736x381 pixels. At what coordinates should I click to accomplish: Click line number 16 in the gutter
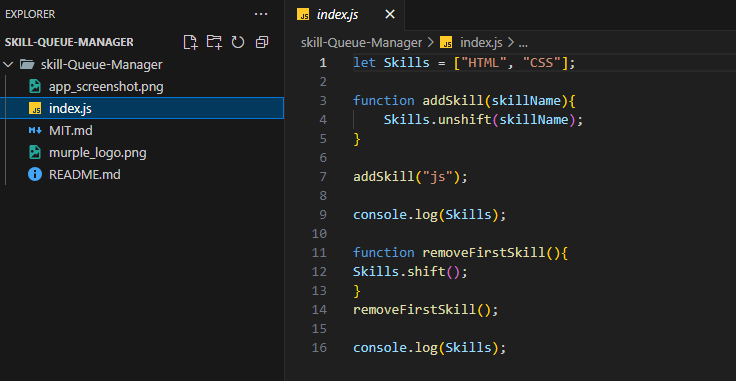point(319,348)
